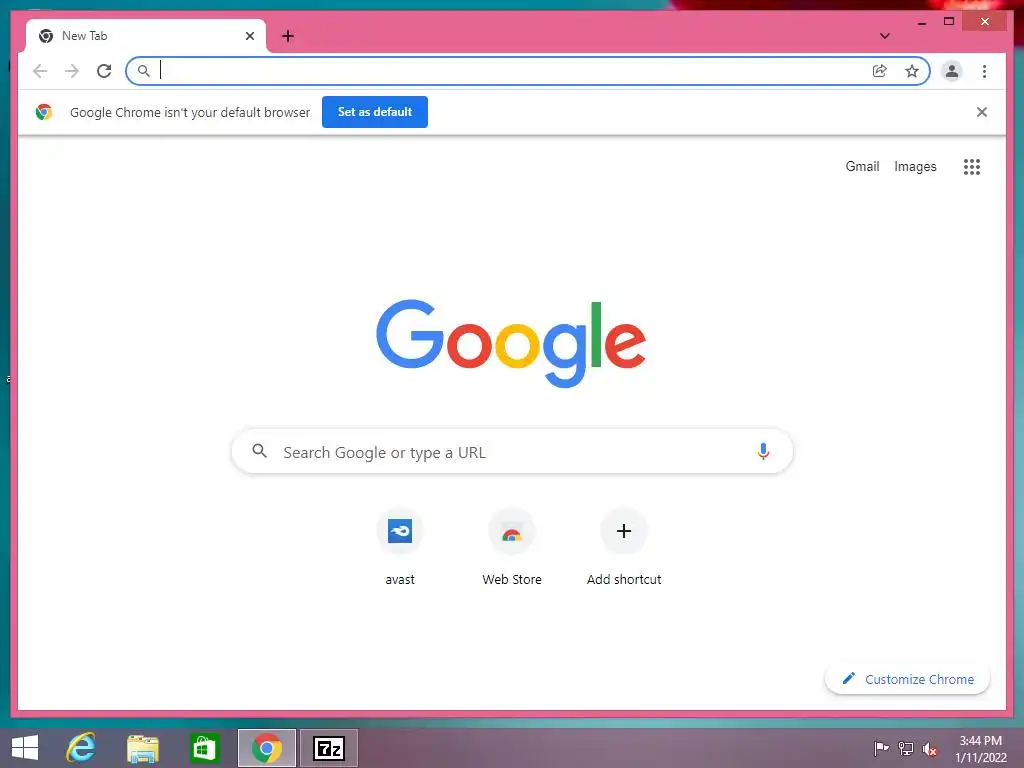Go forward using the forward arrow

coord(72,71)
